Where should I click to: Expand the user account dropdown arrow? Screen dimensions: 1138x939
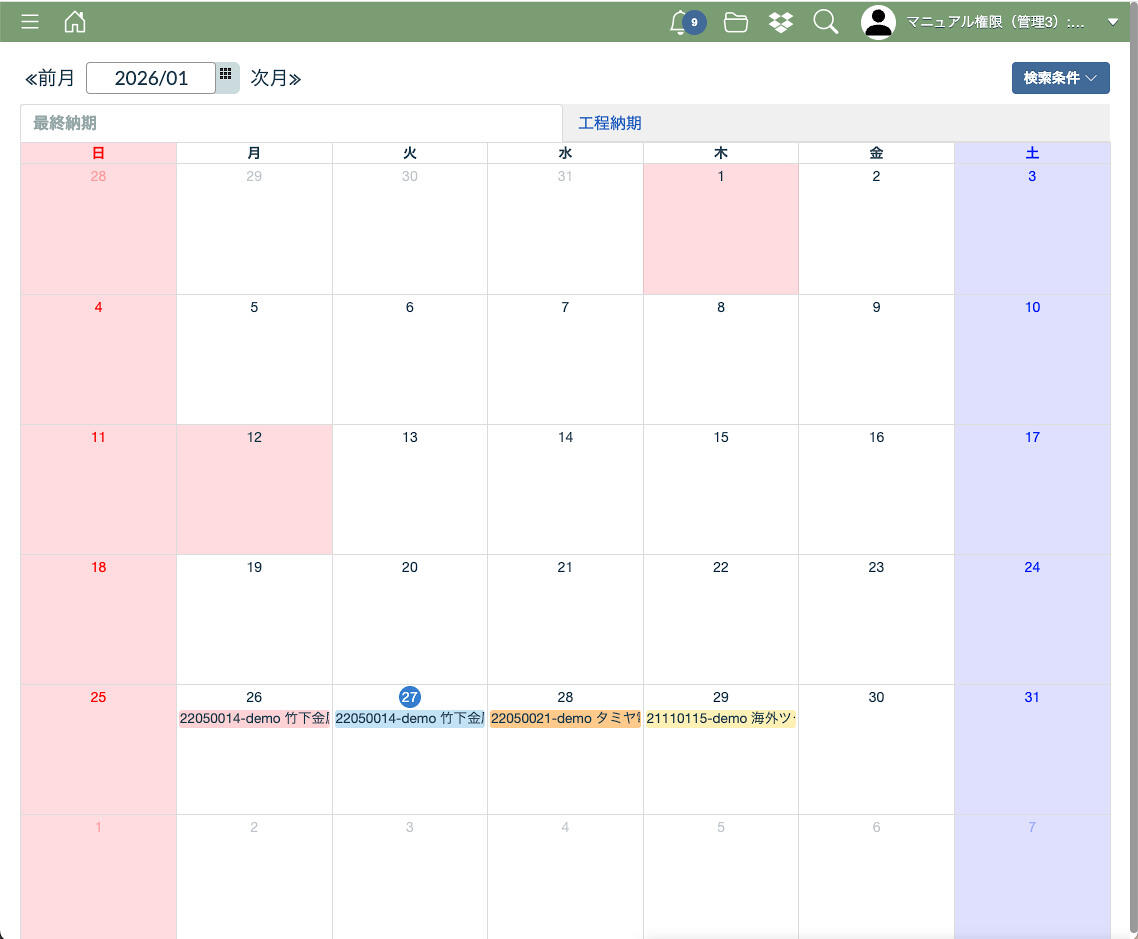[1113, 22]
